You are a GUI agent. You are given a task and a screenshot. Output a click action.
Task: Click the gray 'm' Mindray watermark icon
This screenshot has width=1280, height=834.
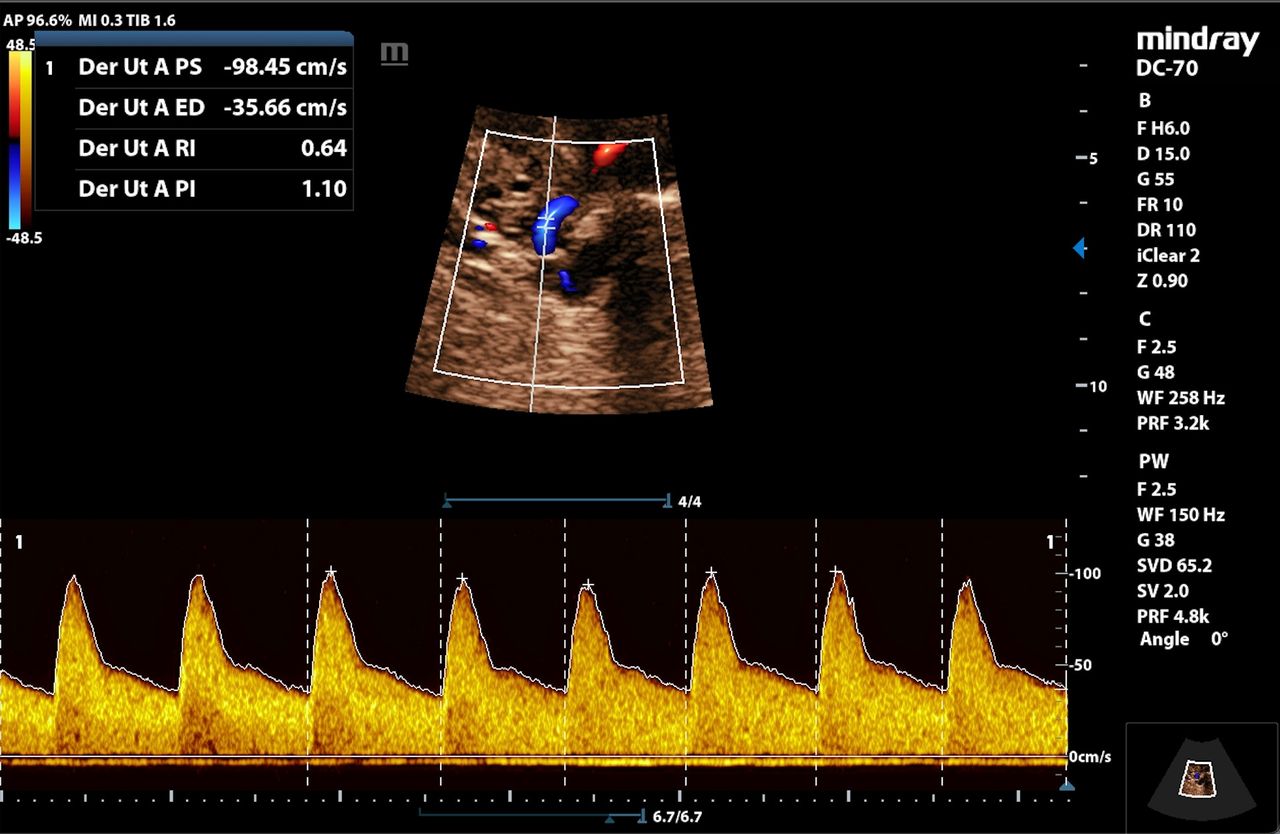[395, 53]
